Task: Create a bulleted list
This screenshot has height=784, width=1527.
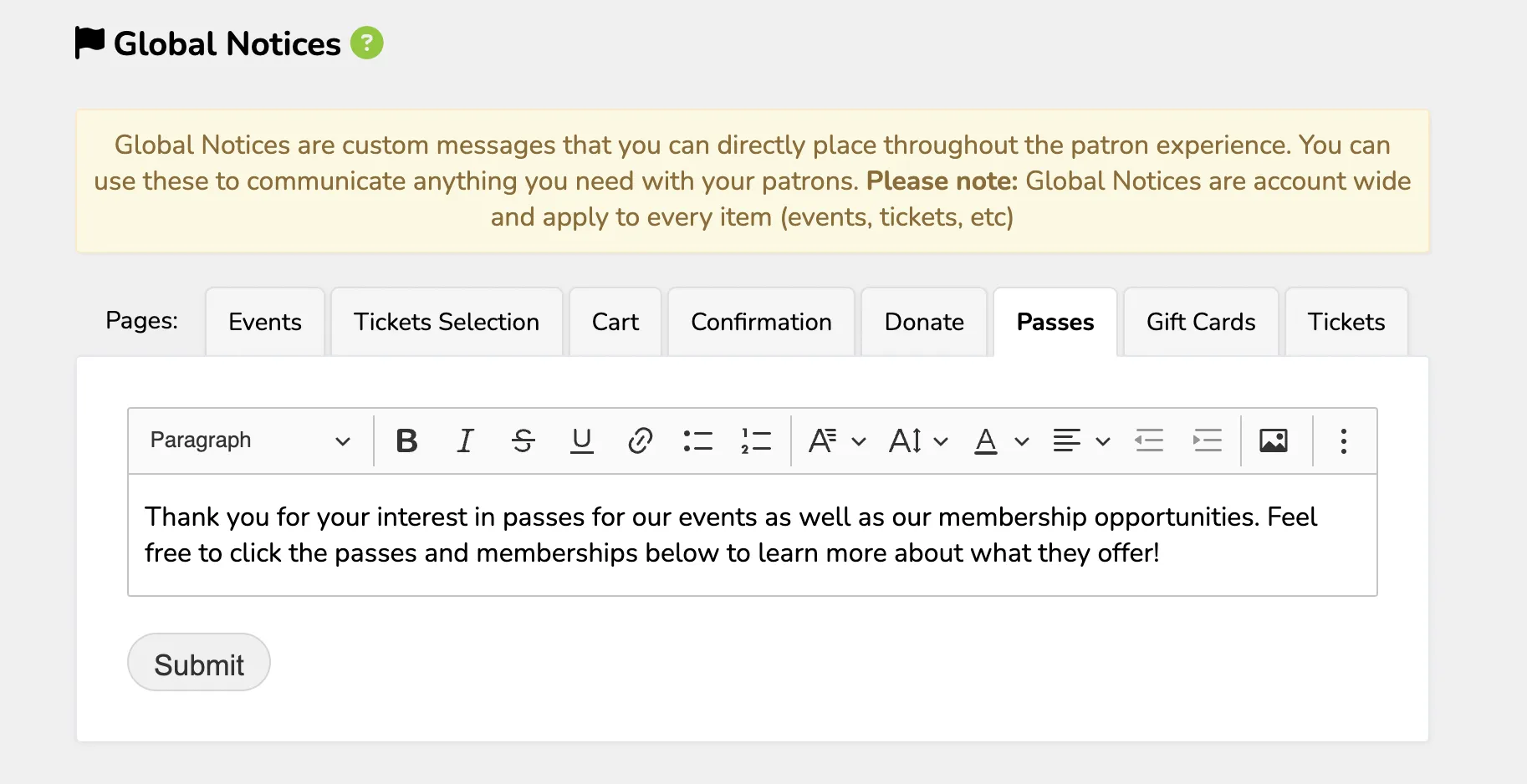Action: [697, 440]
